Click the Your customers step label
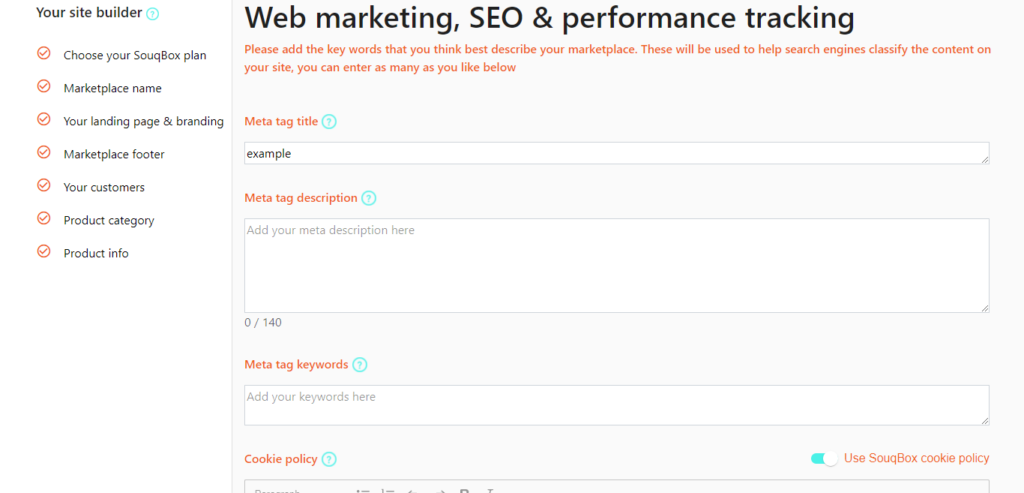Screen dimensions: 1024x493 click(x=104, y=187)
